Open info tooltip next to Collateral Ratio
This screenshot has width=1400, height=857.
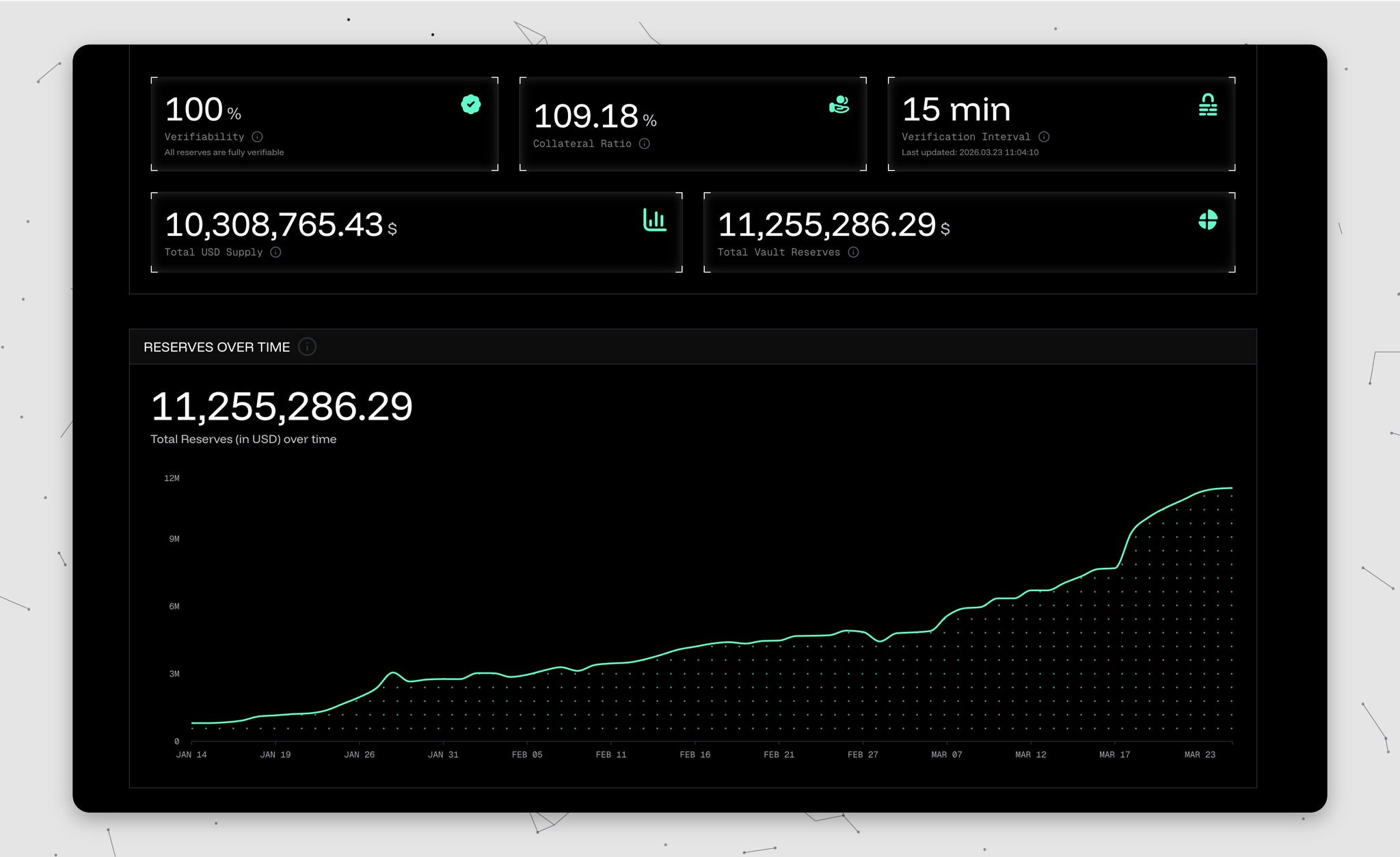[644, 144]
